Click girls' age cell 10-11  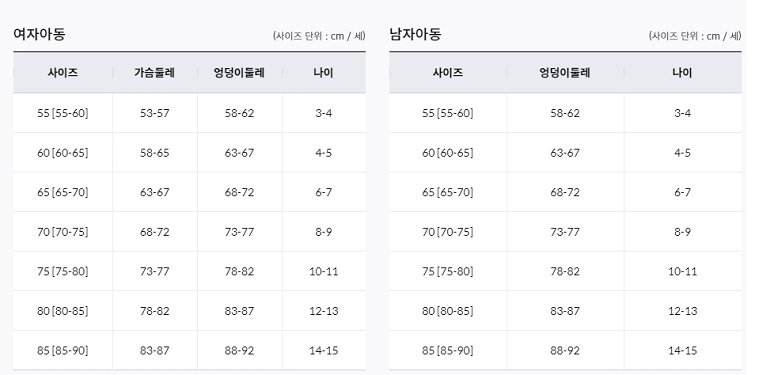tap(324, 271)
